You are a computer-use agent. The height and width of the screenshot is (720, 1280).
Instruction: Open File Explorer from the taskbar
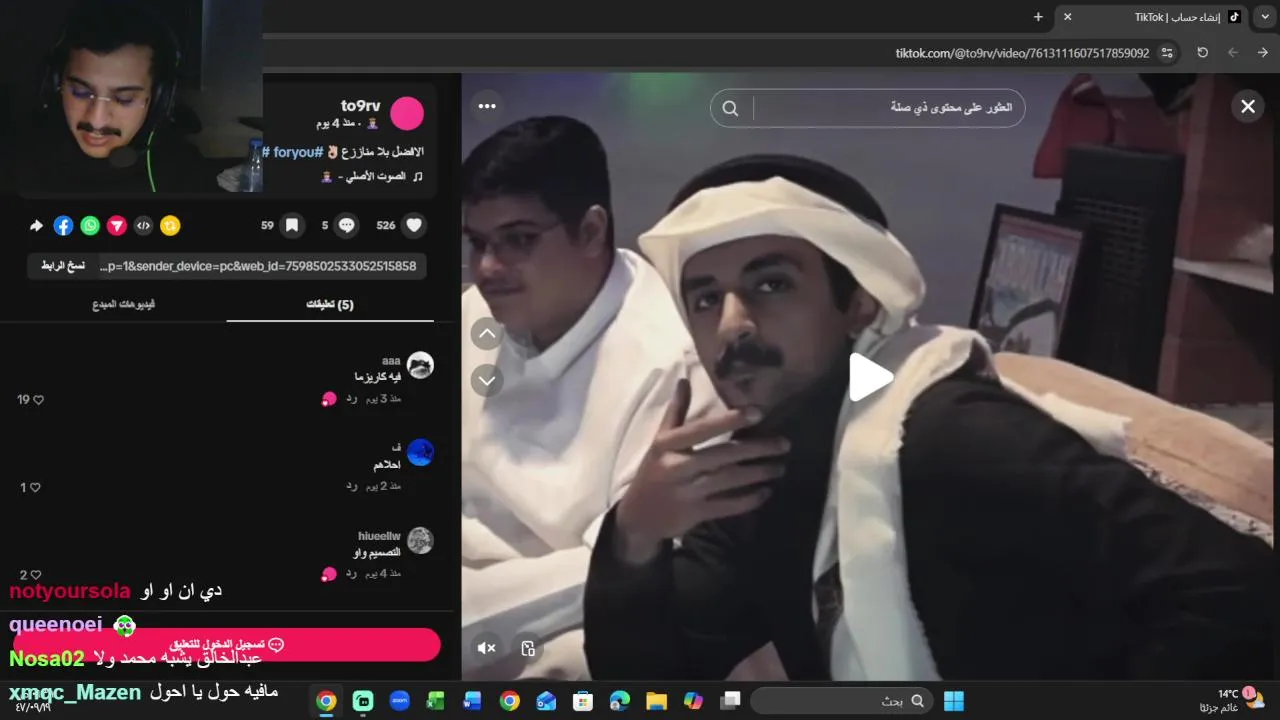pyautogui.click(x=656, y=701)
